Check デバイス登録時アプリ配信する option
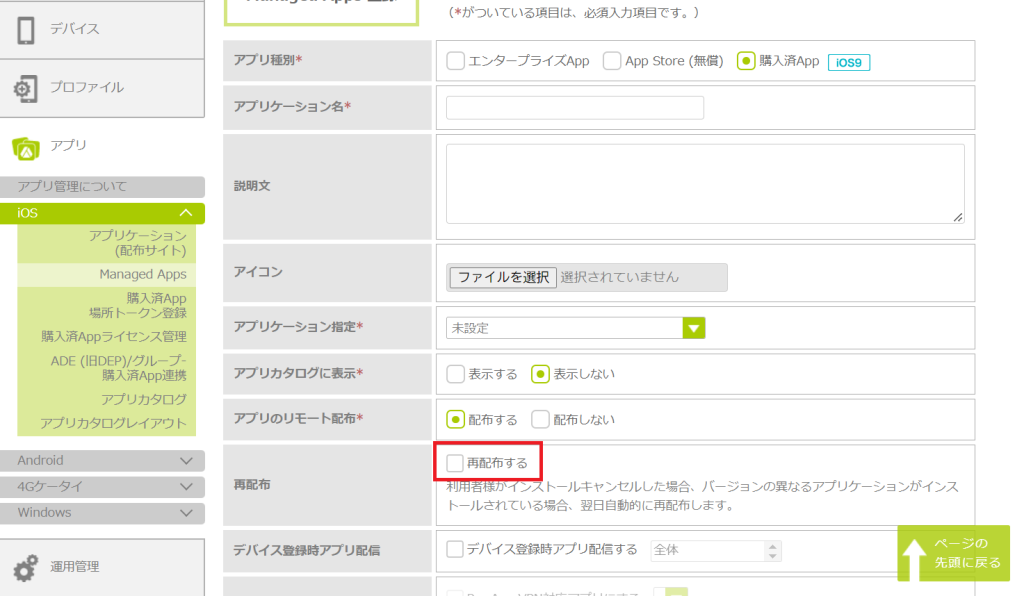This screenshot has width=1024, height=596. (x=456, y=549)
